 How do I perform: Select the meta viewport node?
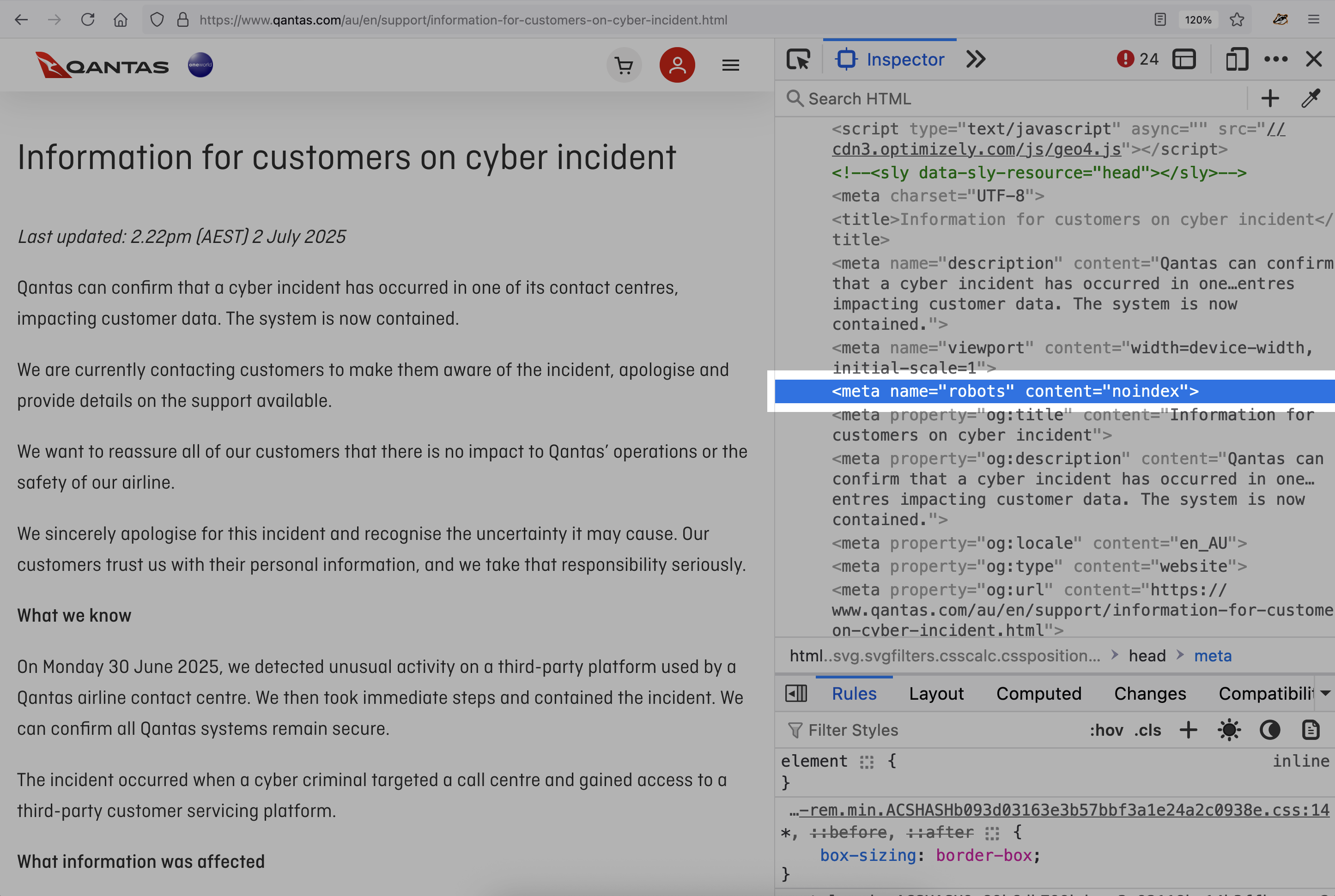[x=1072, y=358]
